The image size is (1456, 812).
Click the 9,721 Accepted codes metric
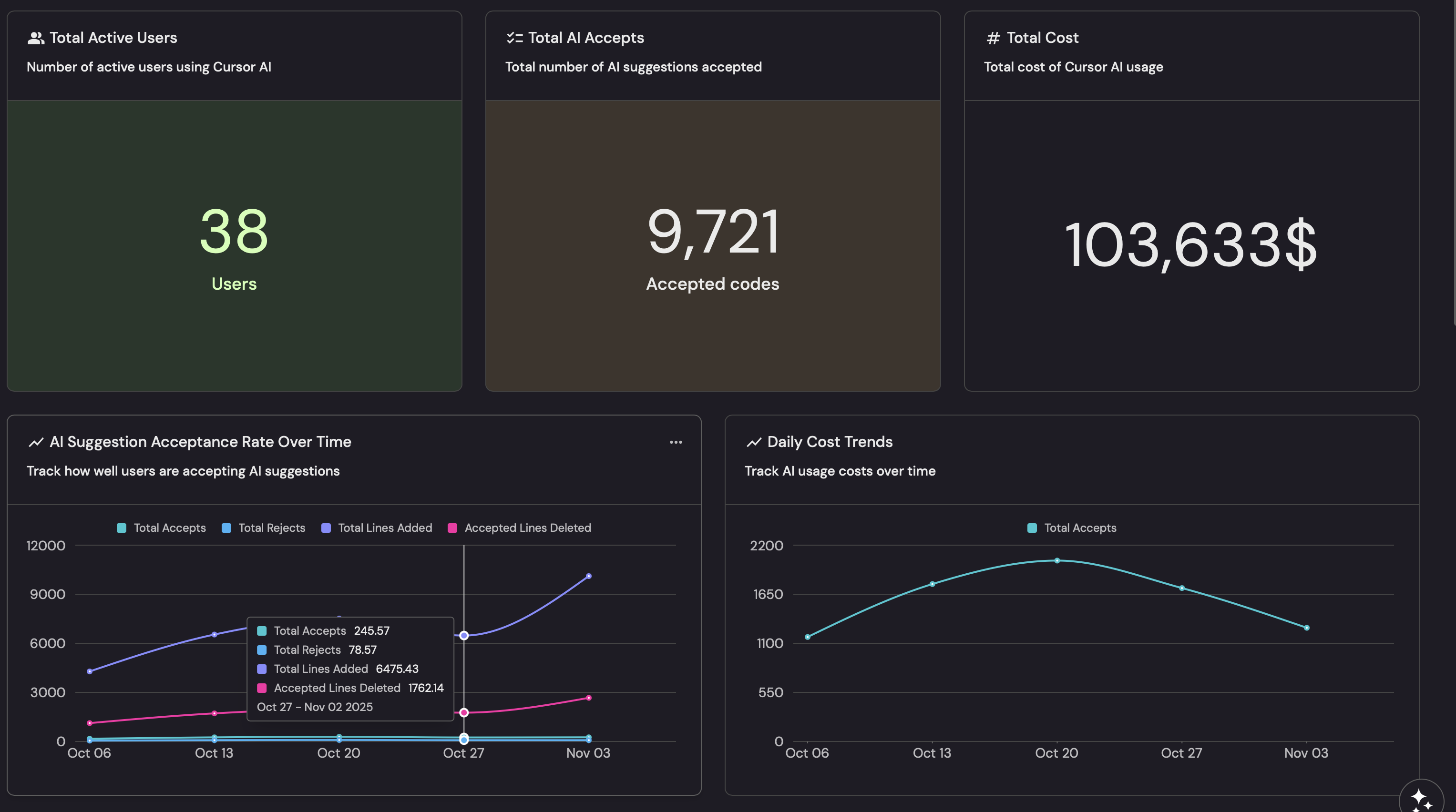pyautogui.click(x=712, y=232)
